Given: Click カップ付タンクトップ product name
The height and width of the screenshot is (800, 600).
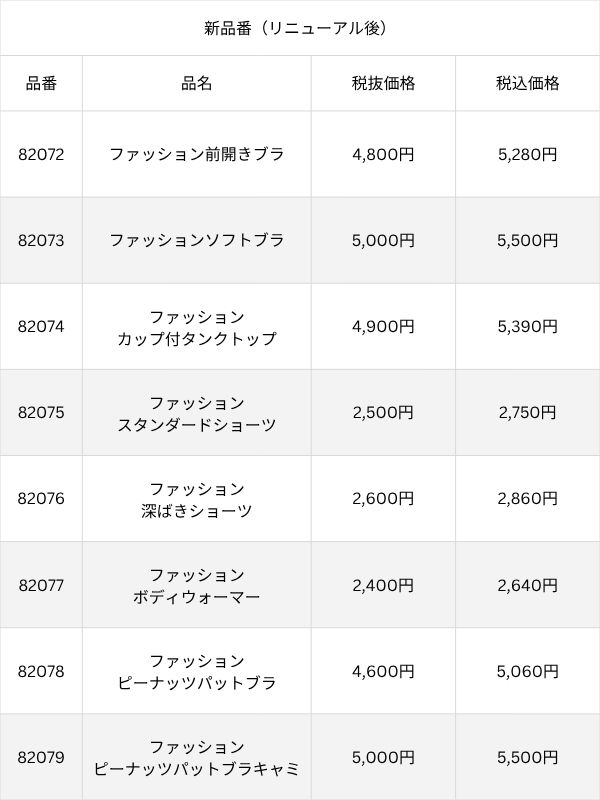Looking at the screenshot, I should (x=196, y=338).
